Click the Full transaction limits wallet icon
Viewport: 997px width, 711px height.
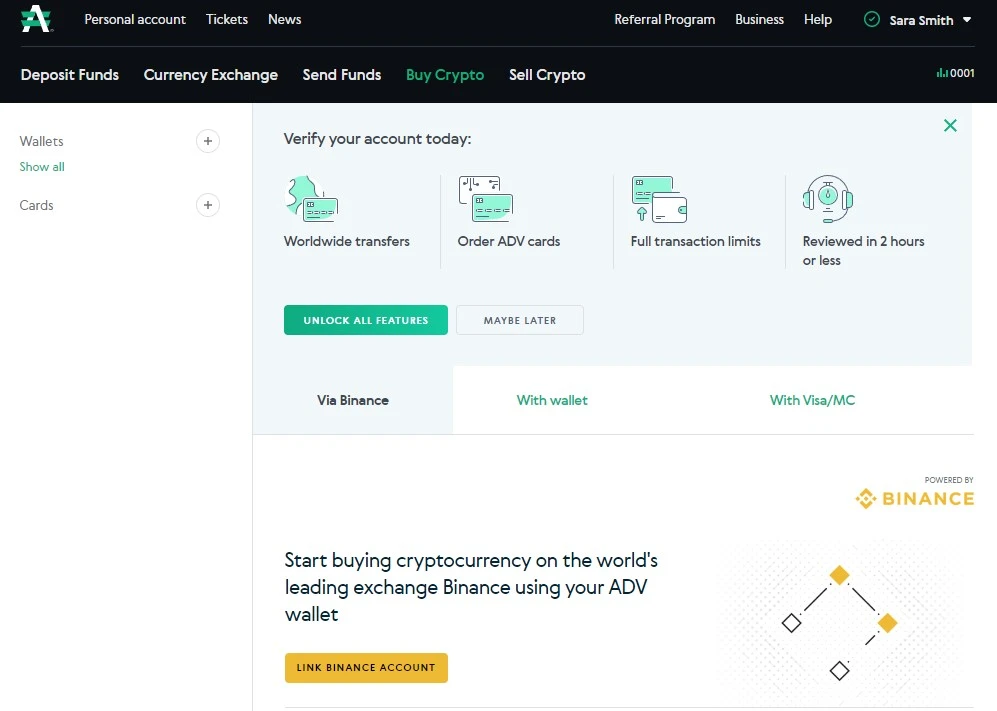659,198
